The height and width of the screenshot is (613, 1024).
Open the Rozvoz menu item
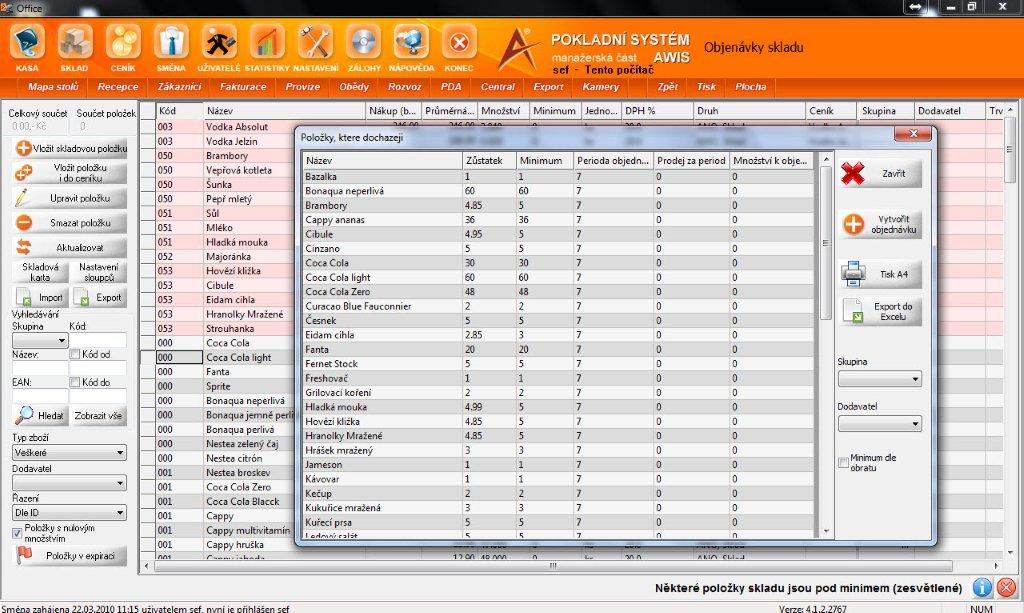coord(405,87)
